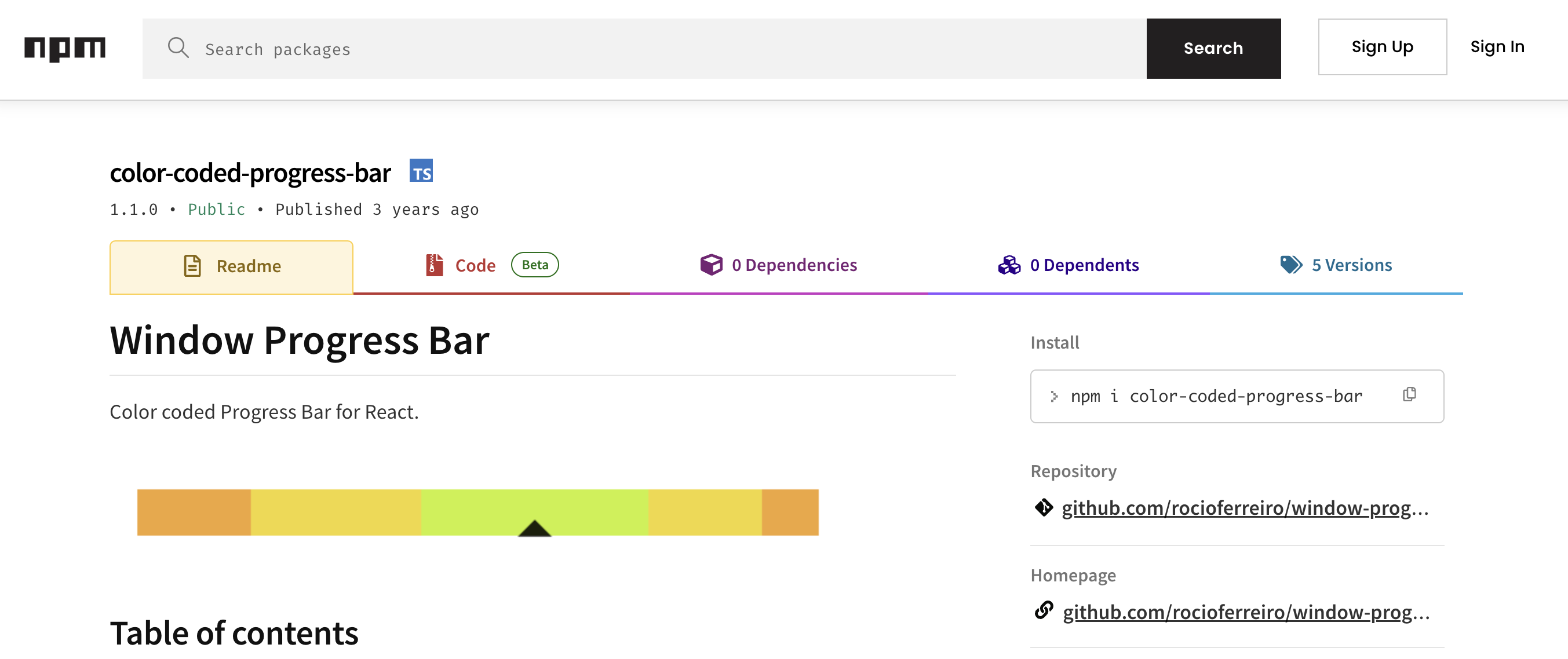1568x659 pixels.
Task: Click the version 1.1.0 text
Action: point(134,209)
